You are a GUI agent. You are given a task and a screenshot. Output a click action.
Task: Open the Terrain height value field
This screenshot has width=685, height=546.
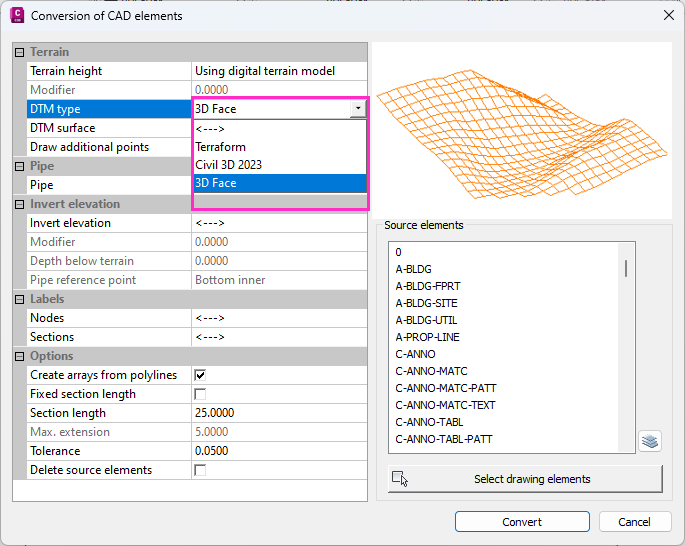click(x=279, y=71)
